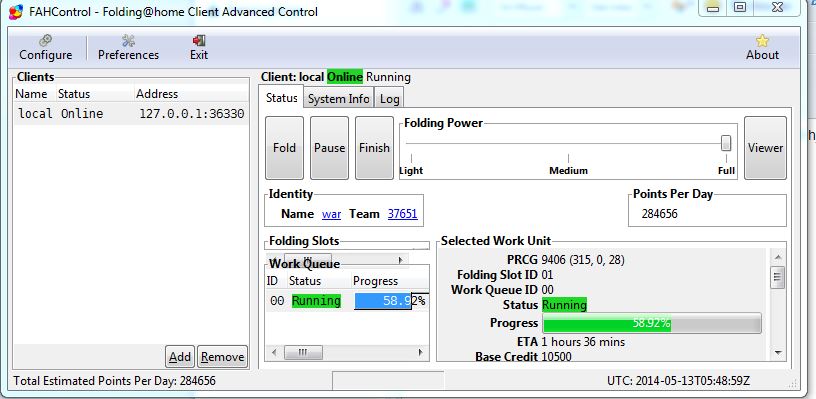Click the green 58.92% progress bar

click(652, 323)
